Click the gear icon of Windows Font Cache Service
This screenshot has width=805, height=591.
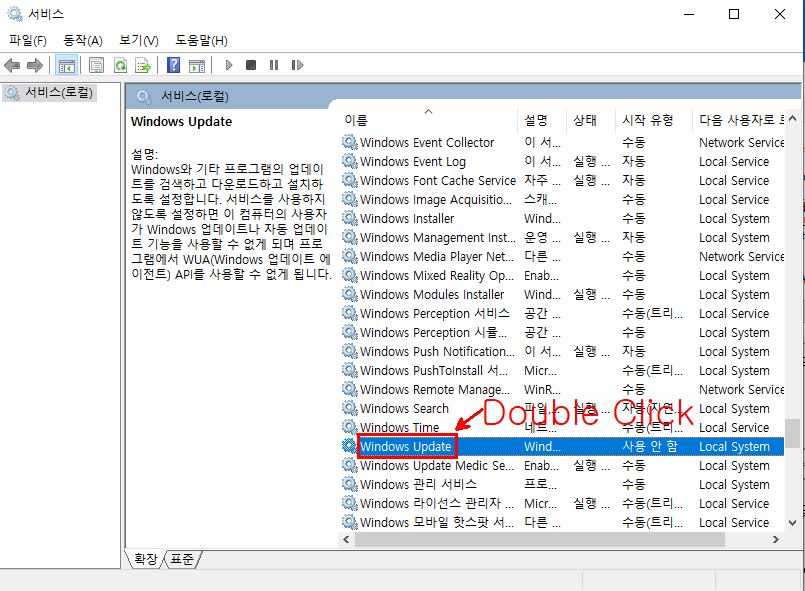point(350,180)
